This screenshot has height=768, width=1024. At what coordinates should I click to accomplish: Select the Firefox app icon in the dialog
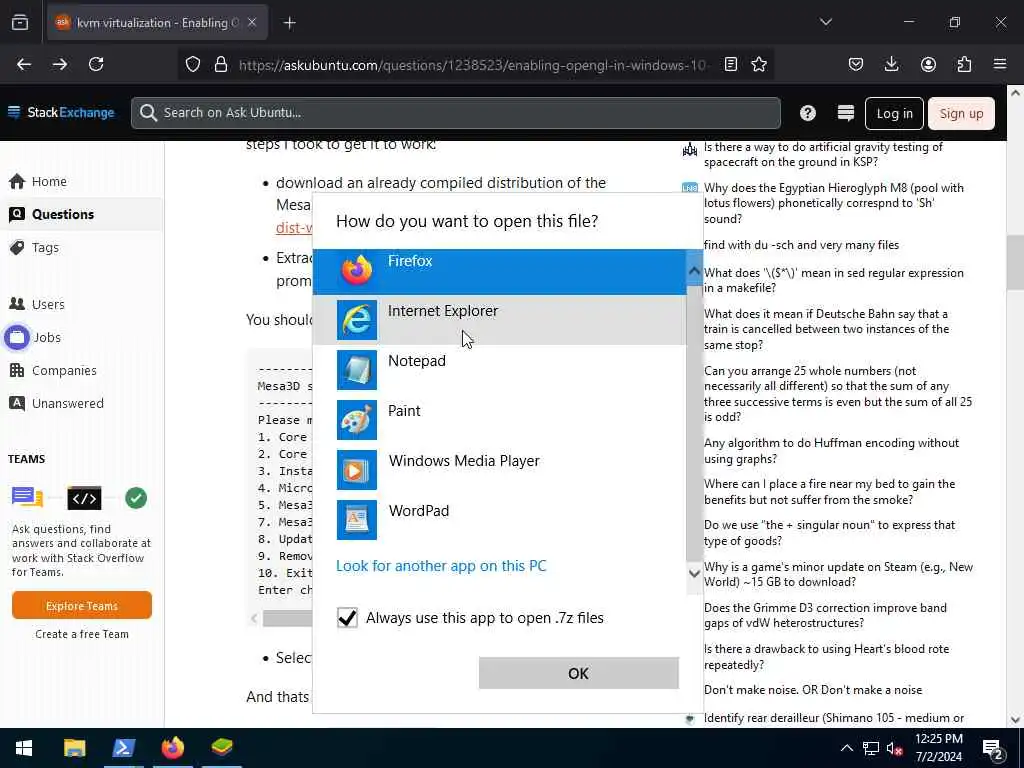tap(357, 270)
